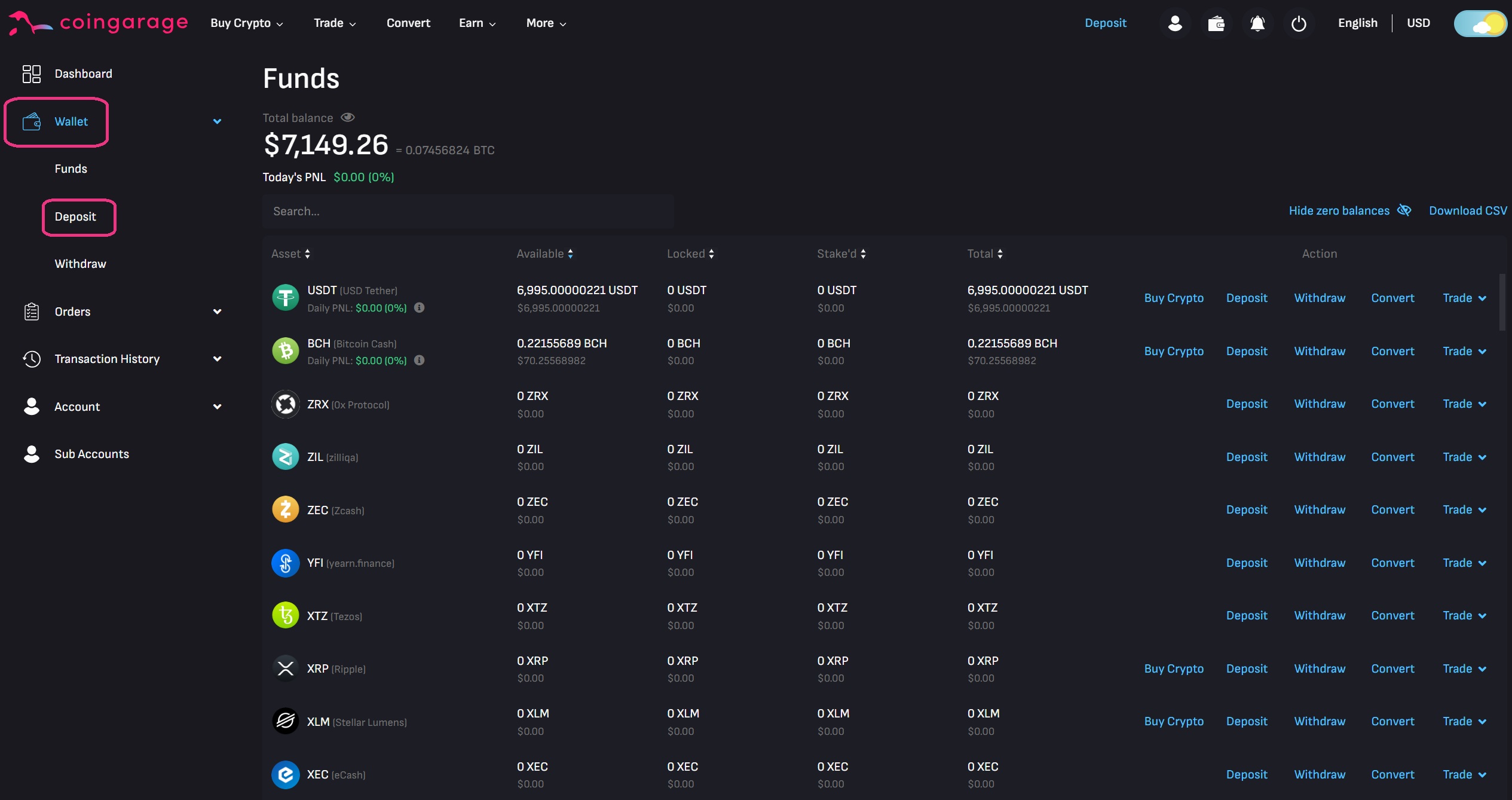Screen dimensions: 1512x800
Task: Click the BCH Bitcoin Cash coin icon
Action: point(286,351)
